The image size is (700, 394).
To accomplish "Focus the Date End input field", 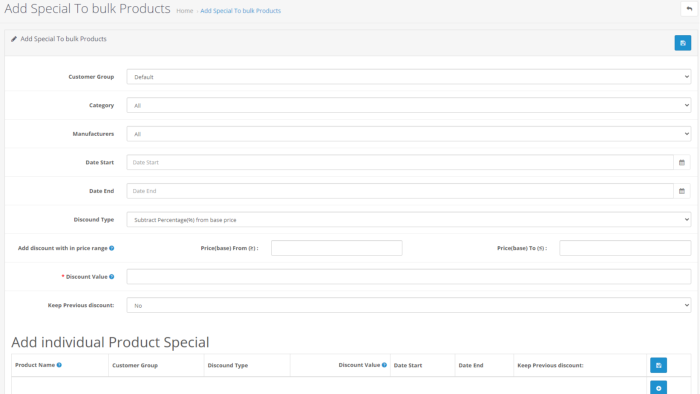I will pos(400,191).
